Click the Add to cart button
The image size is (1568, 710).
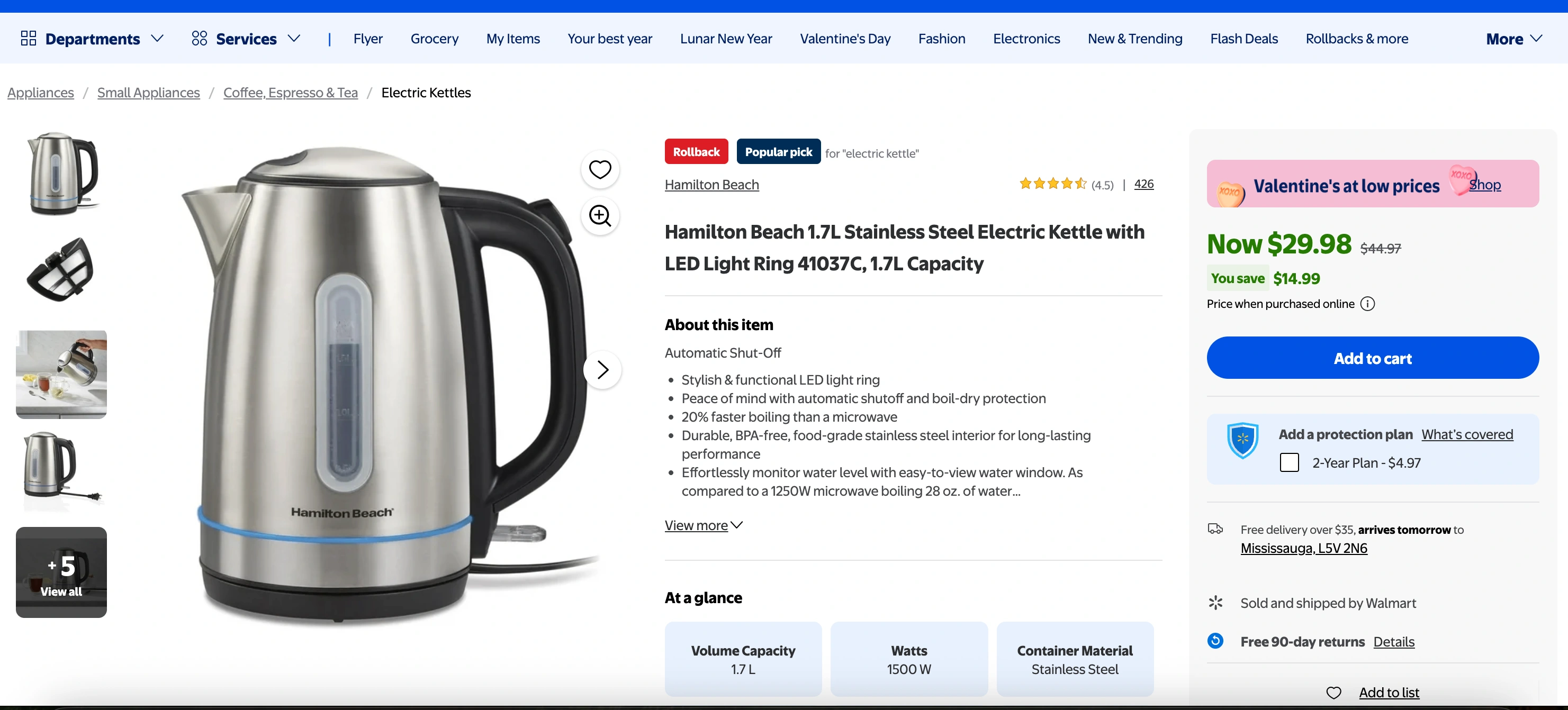[1373, 358]
